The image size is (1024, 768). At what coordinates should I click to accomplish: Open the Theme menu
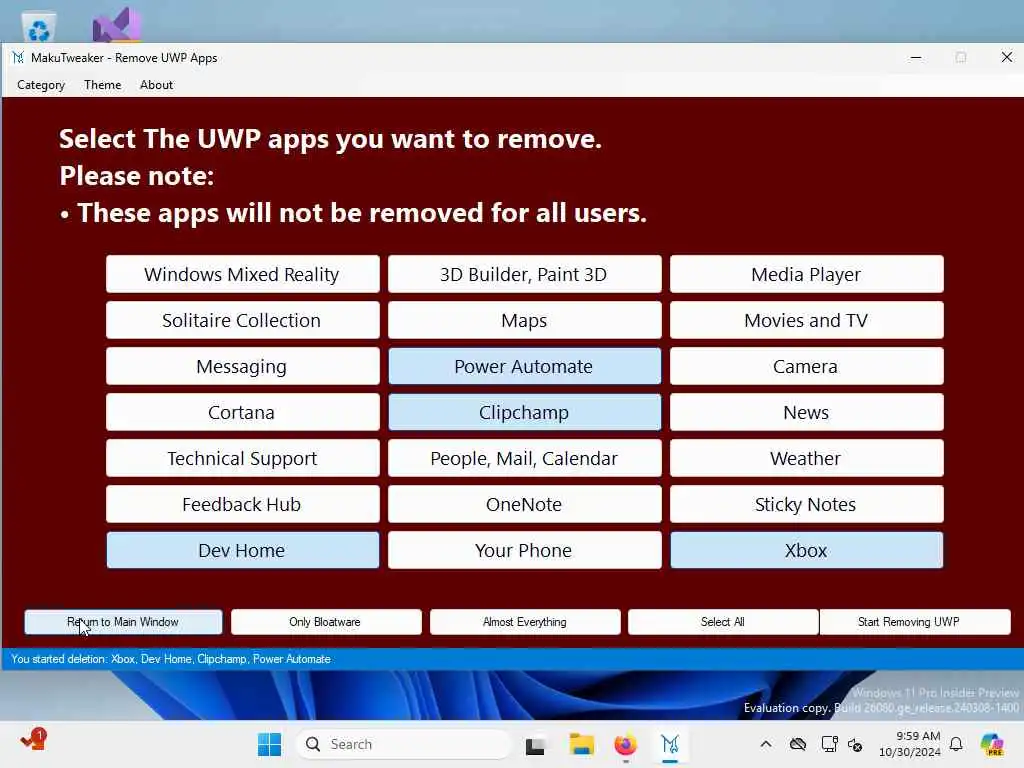coord(103,85)
